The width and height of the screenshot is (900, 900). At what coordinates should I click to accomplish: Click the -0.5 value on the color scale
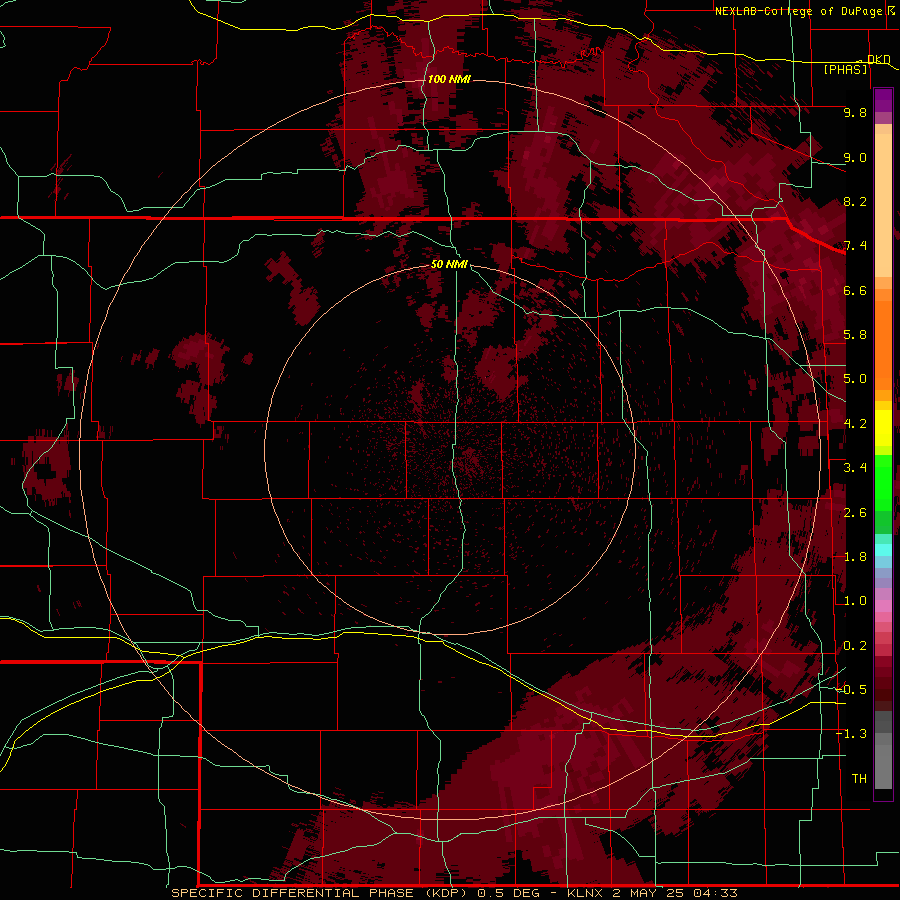851,689
